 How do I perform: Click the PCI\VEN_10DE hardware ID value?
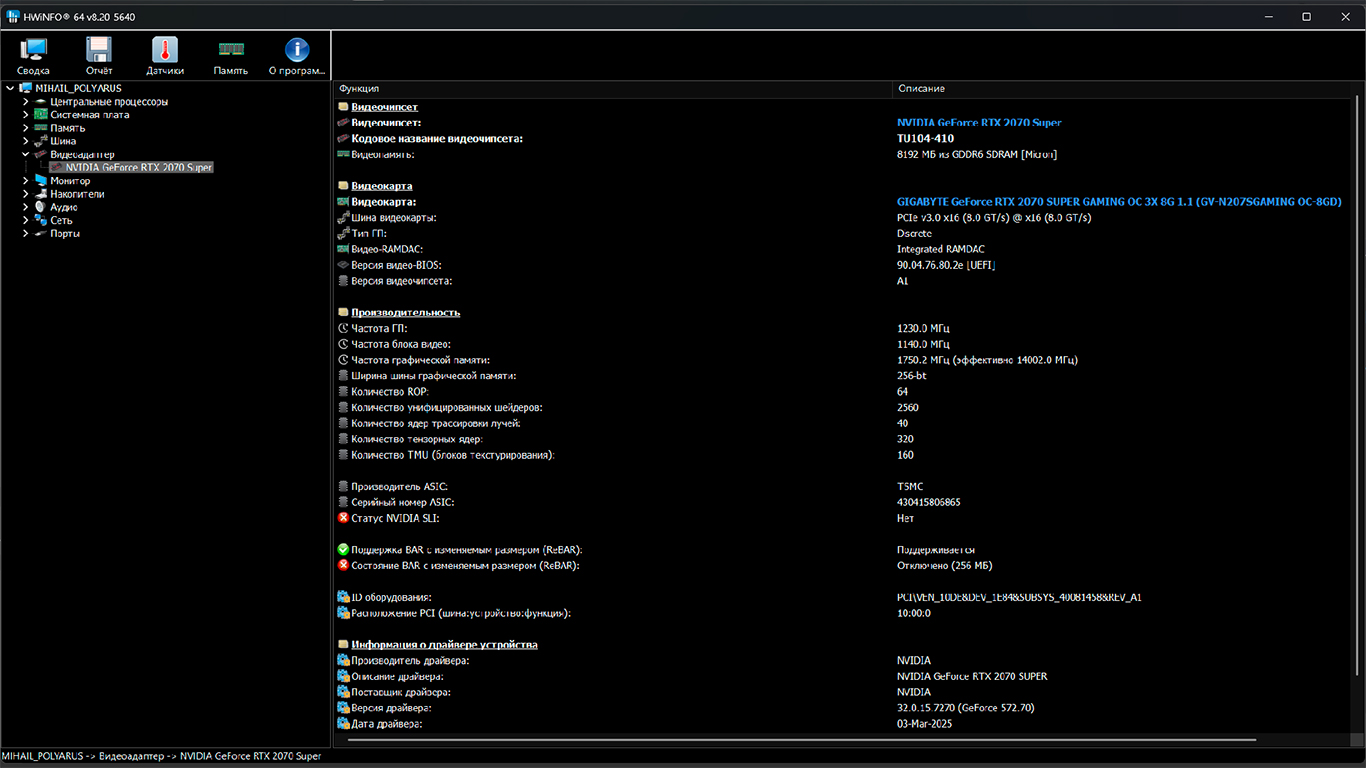tap(1019, 597)
